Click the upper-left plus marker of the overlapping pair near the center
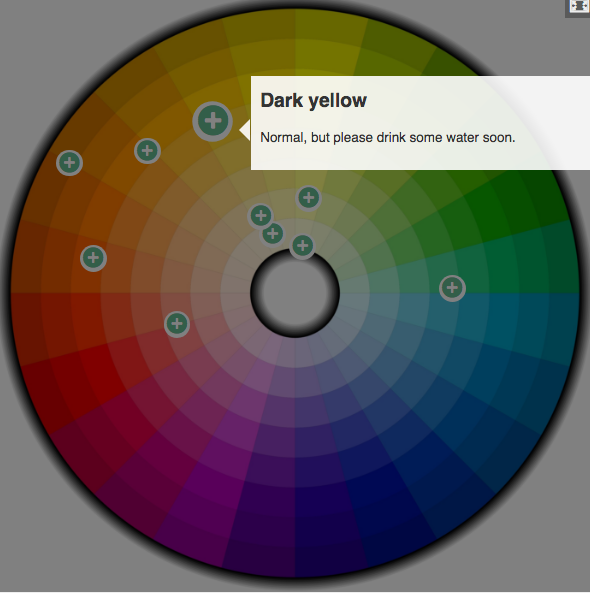This screenshot has width=590, height=593. pyautogui.click(x=261, y=216)
